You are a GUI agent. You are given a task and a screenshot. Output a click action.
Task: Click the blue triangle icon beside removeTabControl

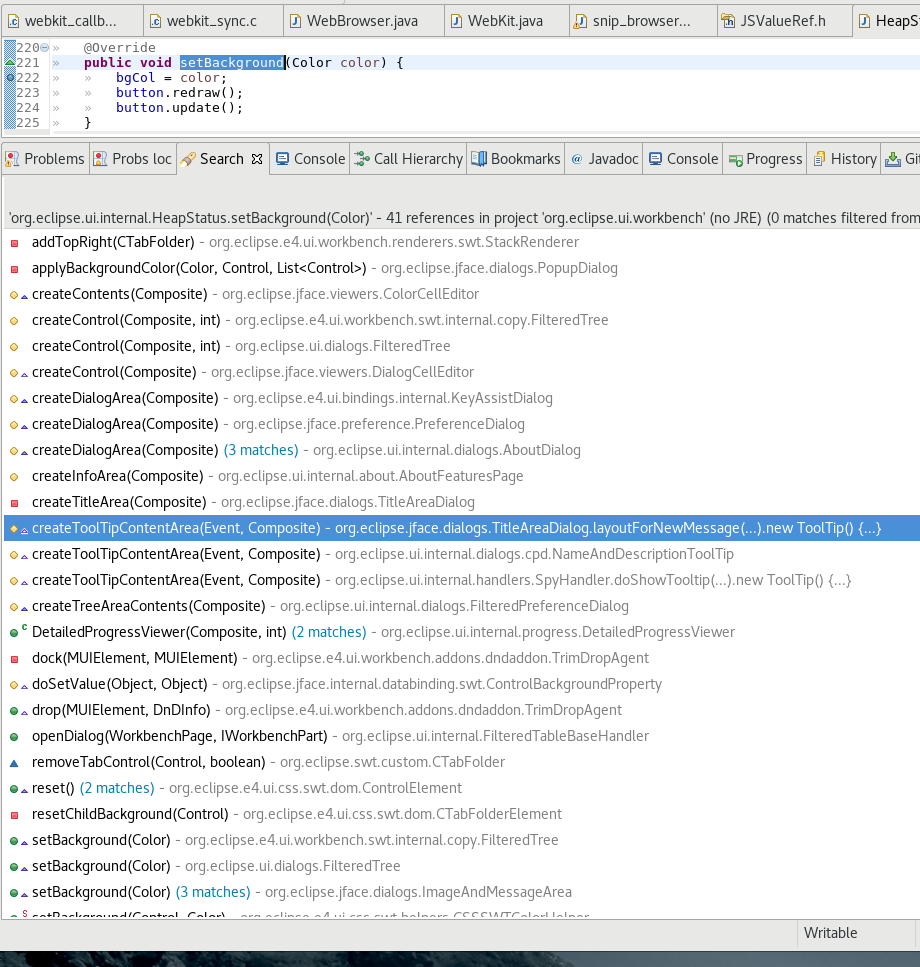12,762
